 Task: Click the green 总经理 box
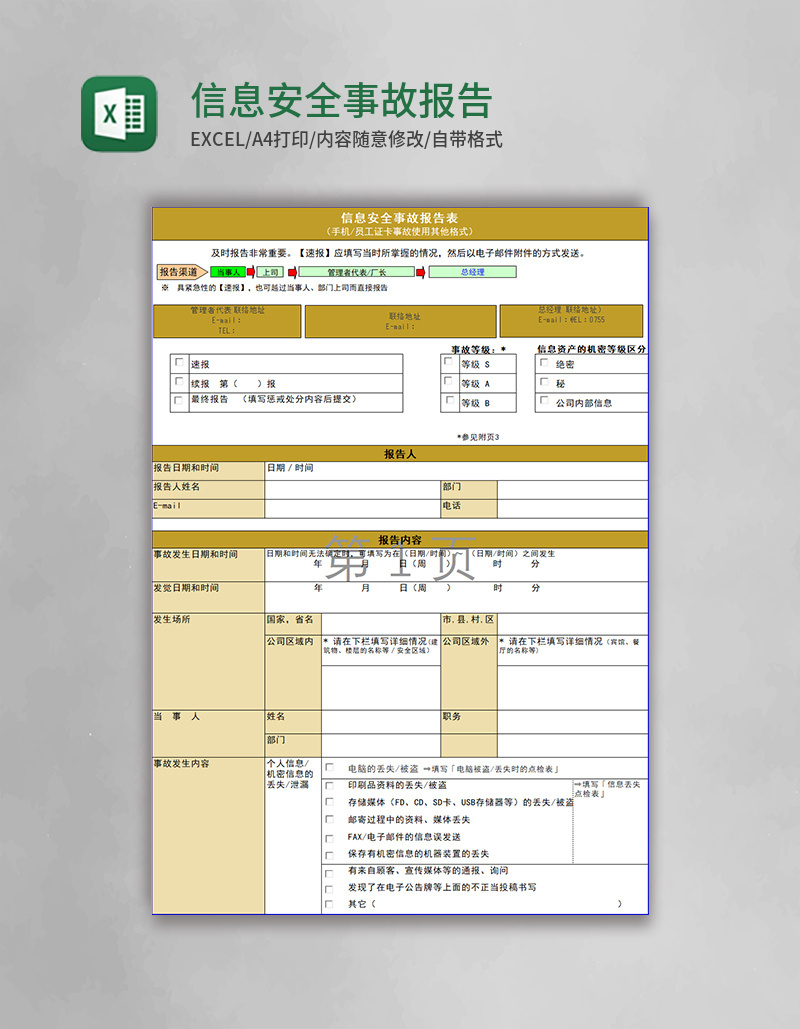473,271
